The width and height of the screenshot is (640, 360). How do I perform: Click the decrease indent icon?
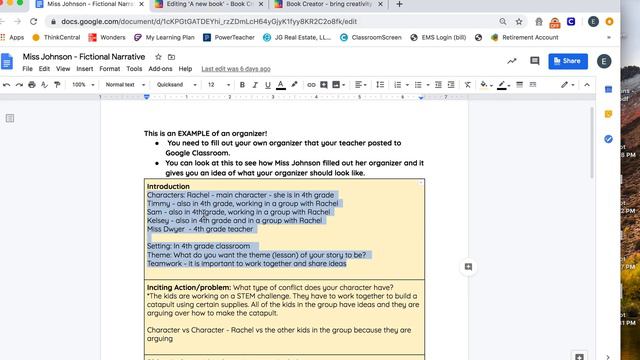[x=438, y=85]
